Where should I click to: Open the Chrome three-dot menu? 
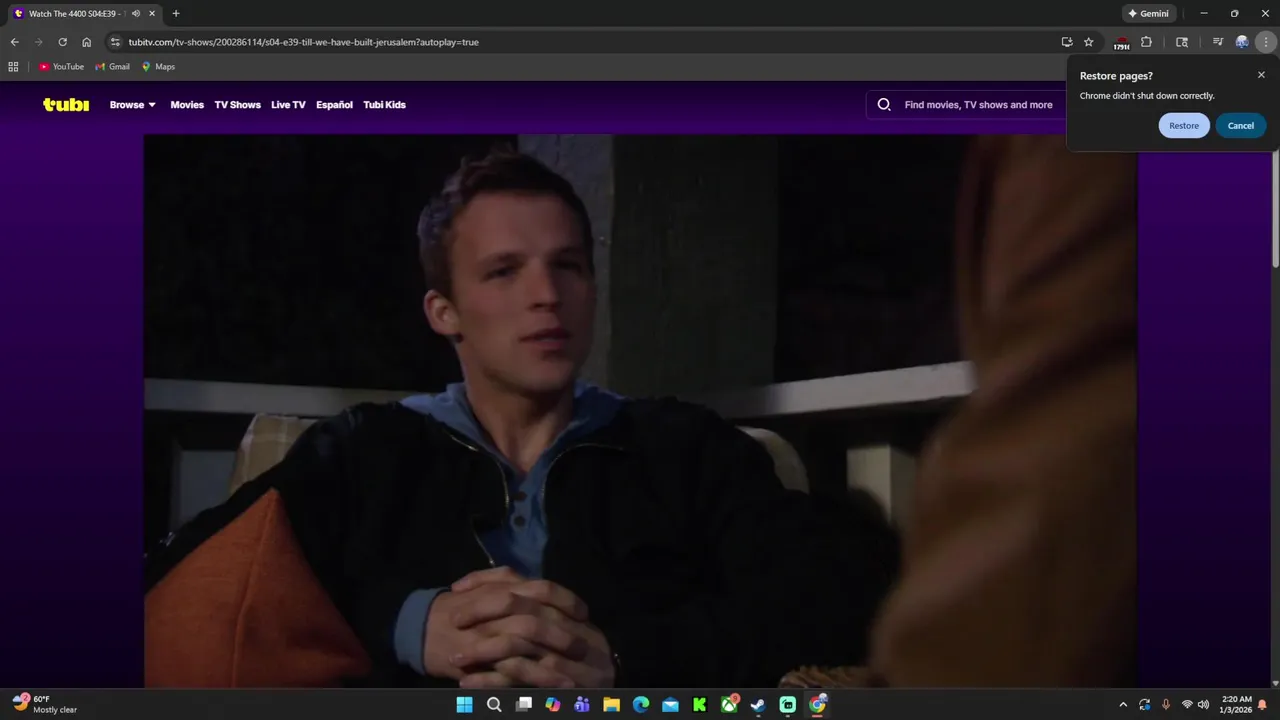[1266, 42]
